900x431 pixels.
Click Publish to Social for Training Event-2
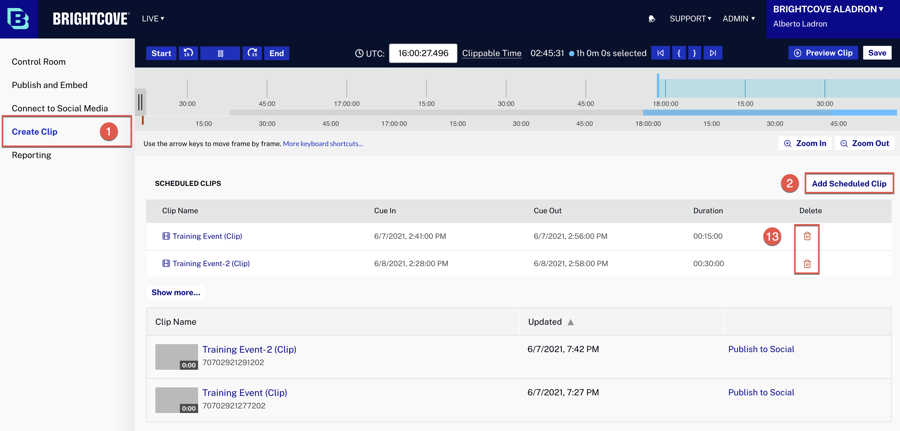pos(761,350)
